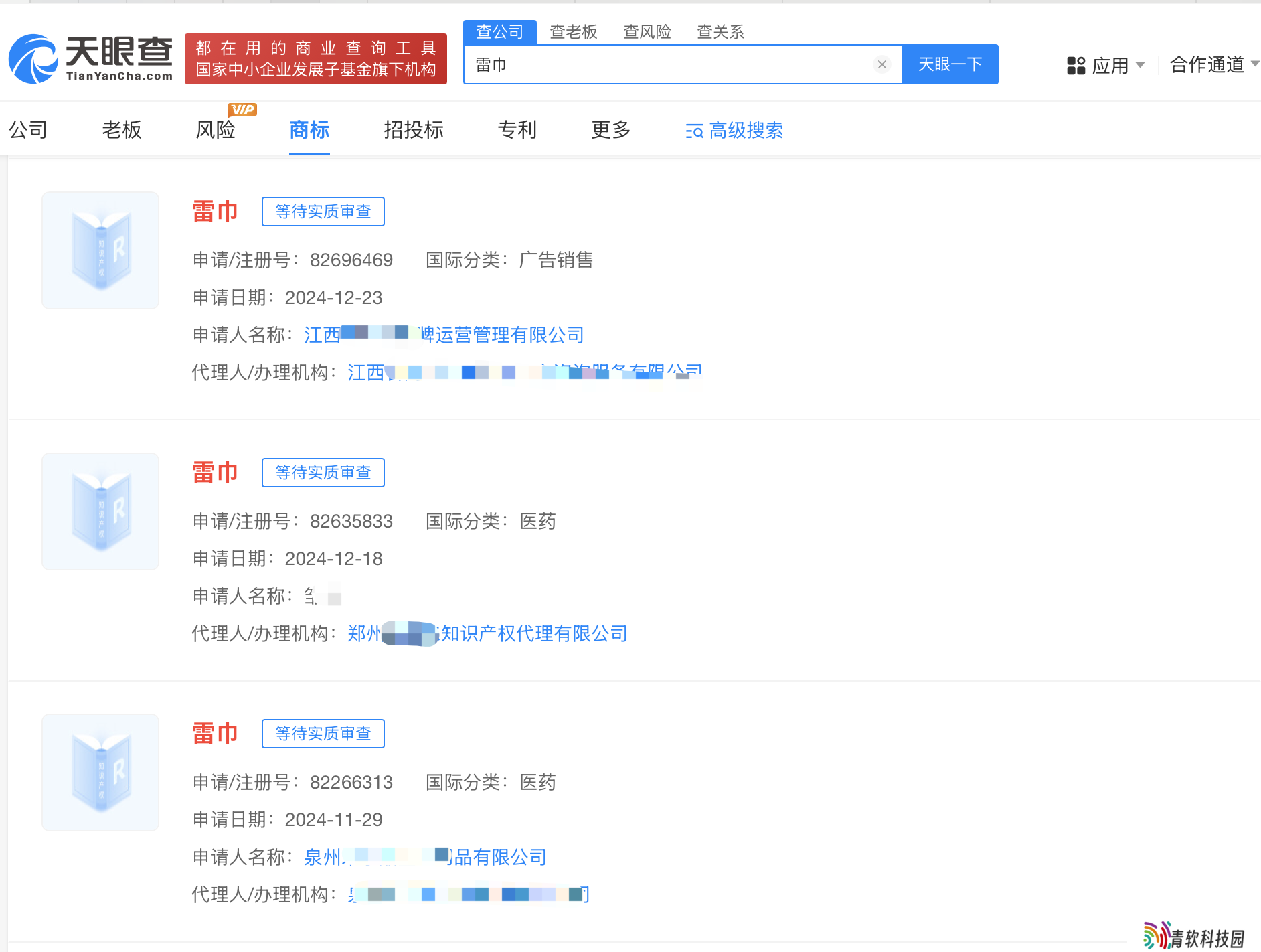Image resolution: width=1261 pixels, height=952 pixels.
Task: Open applicant link 泉州…品有限公司
Action: tap(426, 857)
